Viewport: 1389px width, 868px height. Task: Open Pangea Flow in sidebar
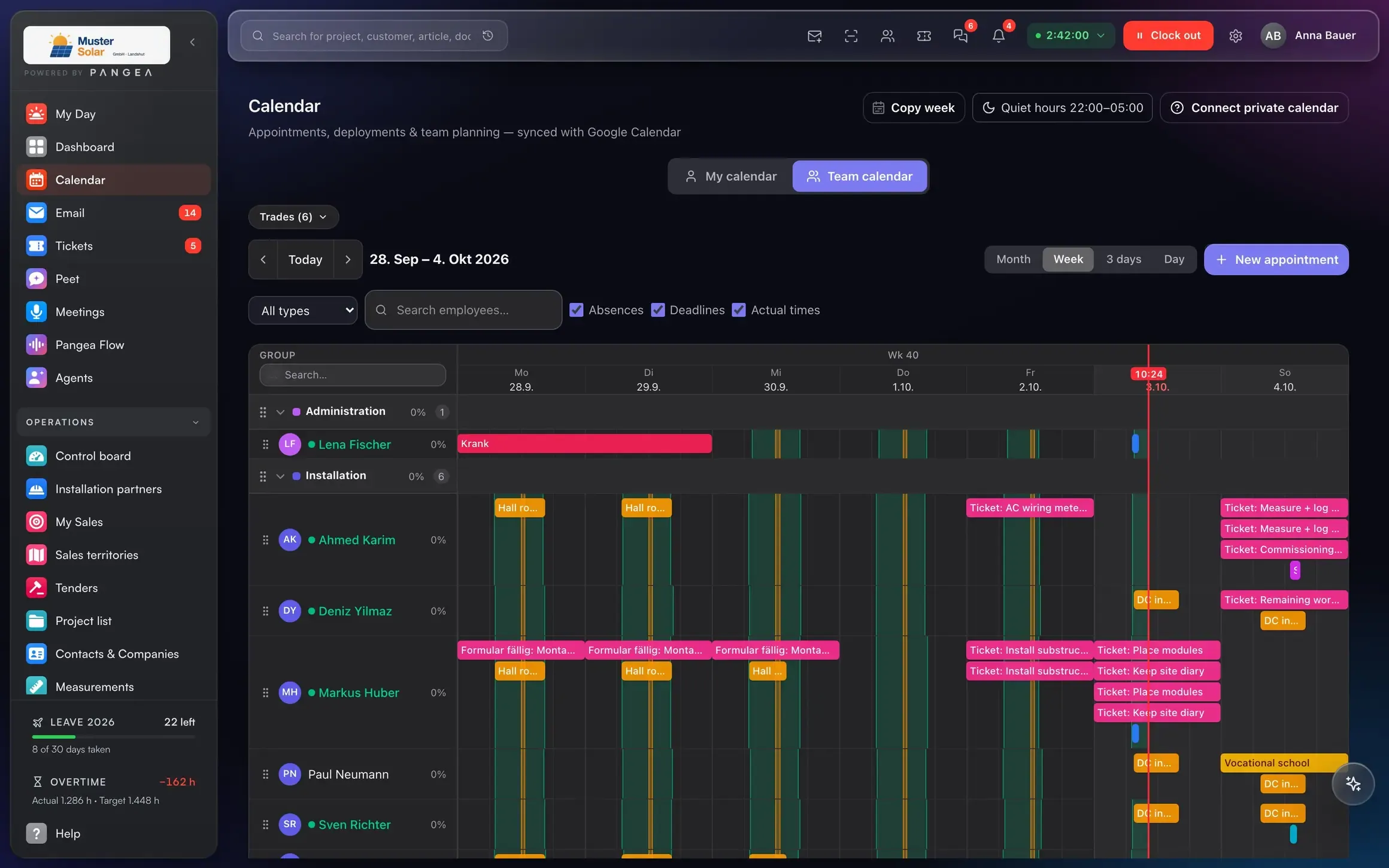(114, 345)
